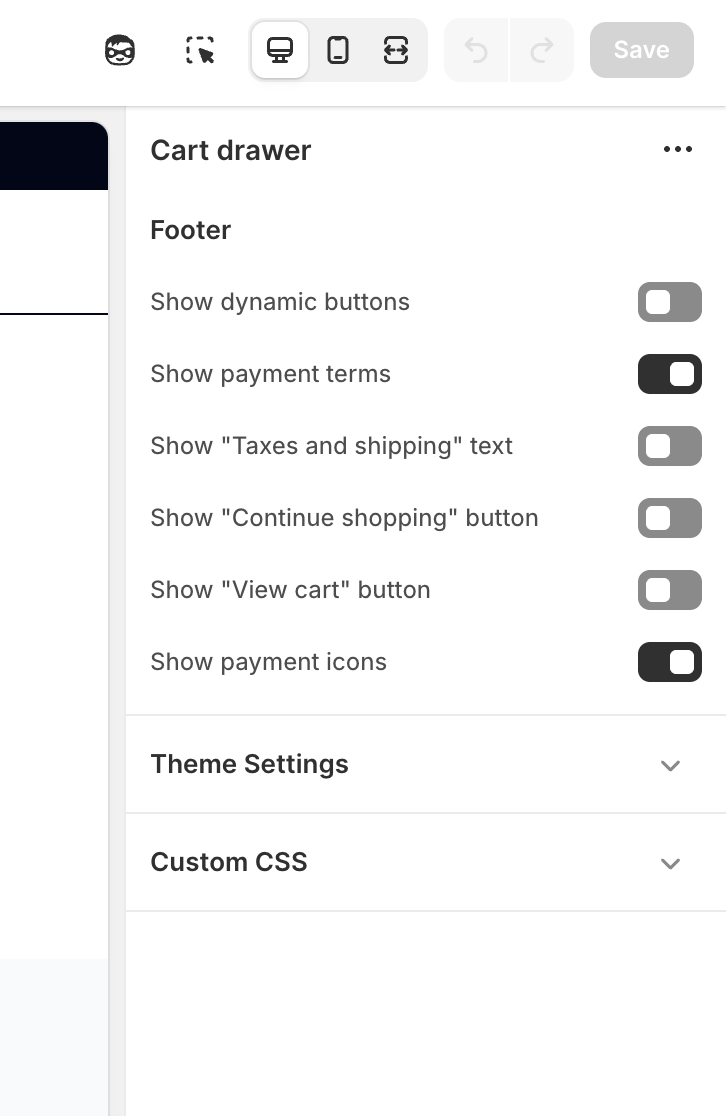
Task: Open the Theme Settings section header
Action: [250, 764]
